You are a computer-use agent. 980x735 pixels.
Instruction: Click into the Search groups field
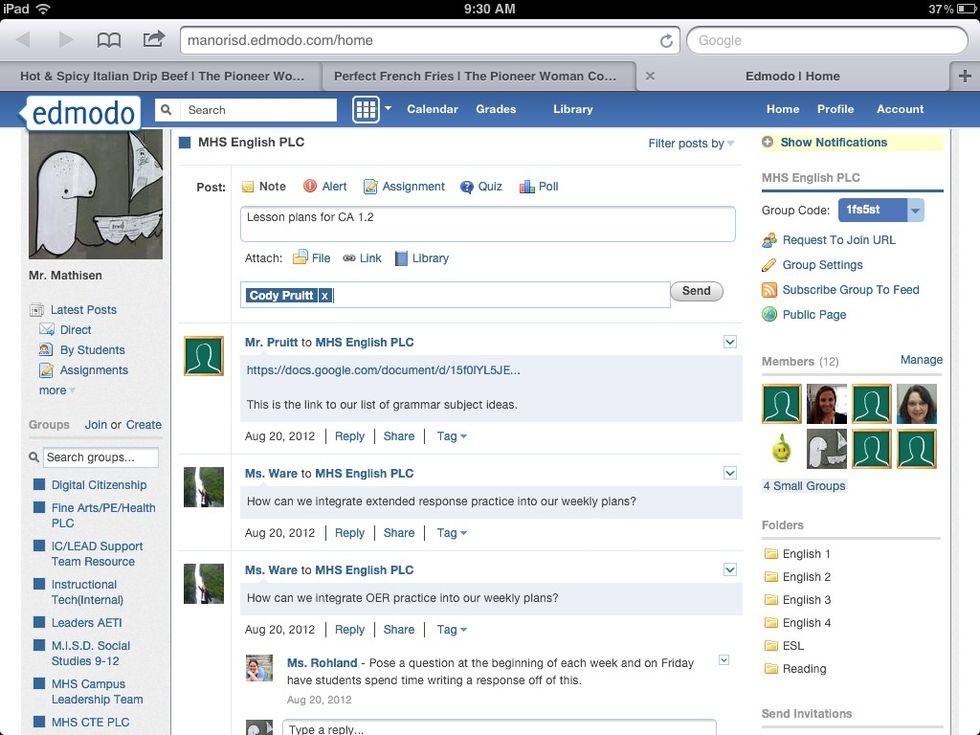click(x=101, y=458)
